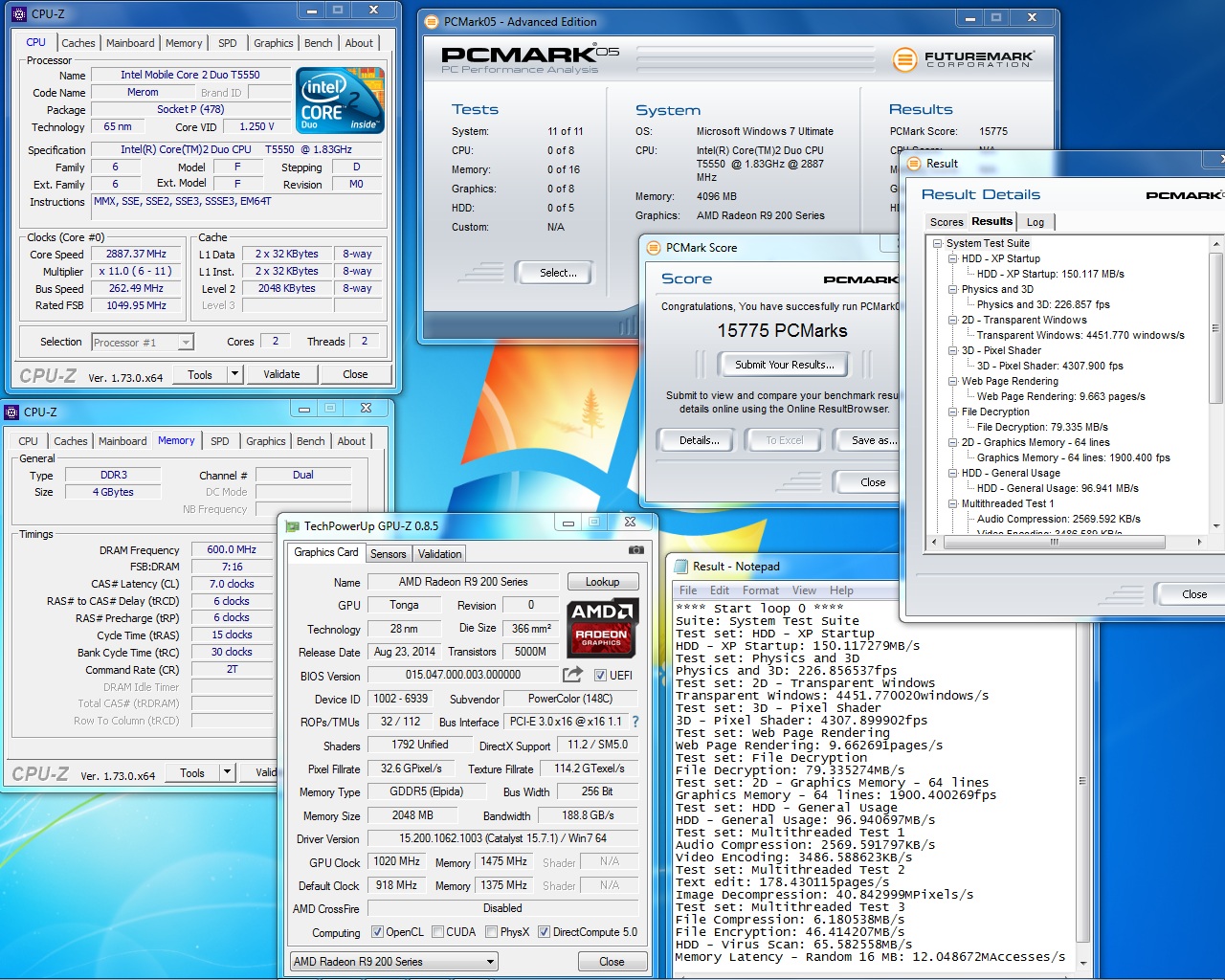Click DRAM Frequency value 600.0 MHz
This screenshot has width=1225, height=980.
click(232, 550)
